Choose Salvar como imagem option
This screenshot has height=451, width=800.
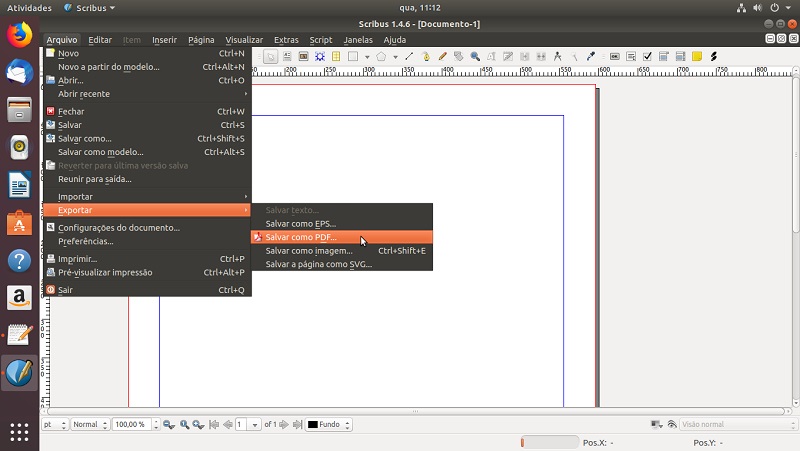coord(342,250)
